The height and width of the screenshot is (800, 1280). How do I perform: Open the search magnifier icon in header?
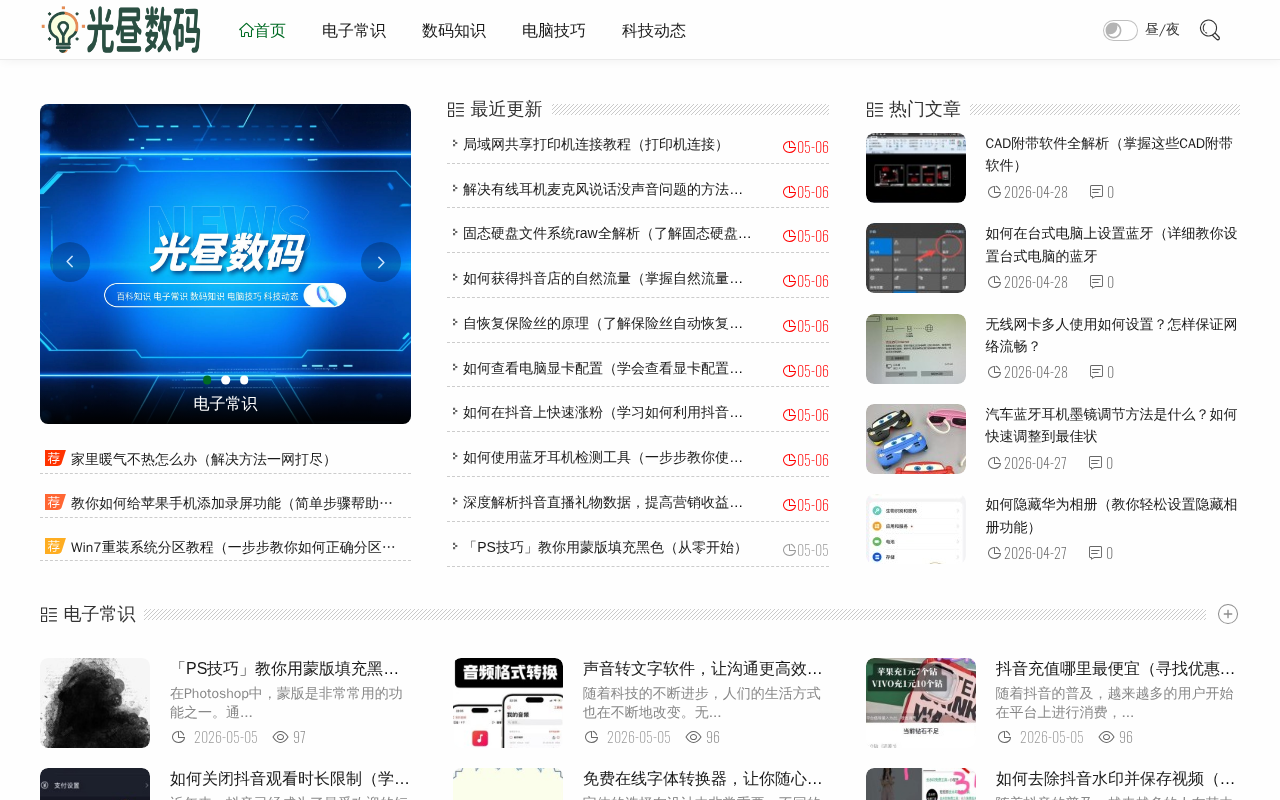point(1209,30)
